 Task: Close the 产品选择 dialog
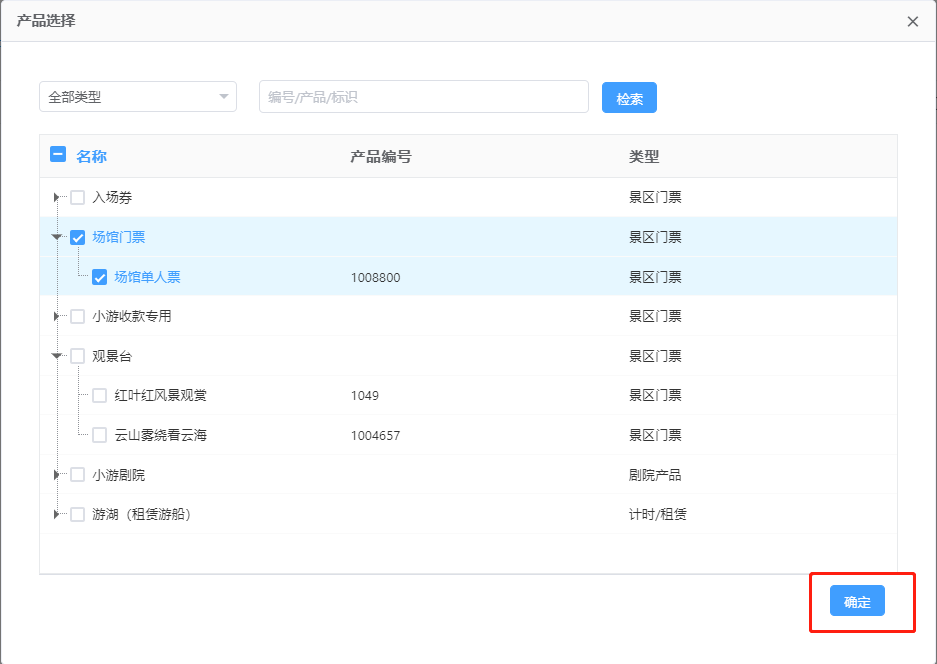(x=912, y=22)
